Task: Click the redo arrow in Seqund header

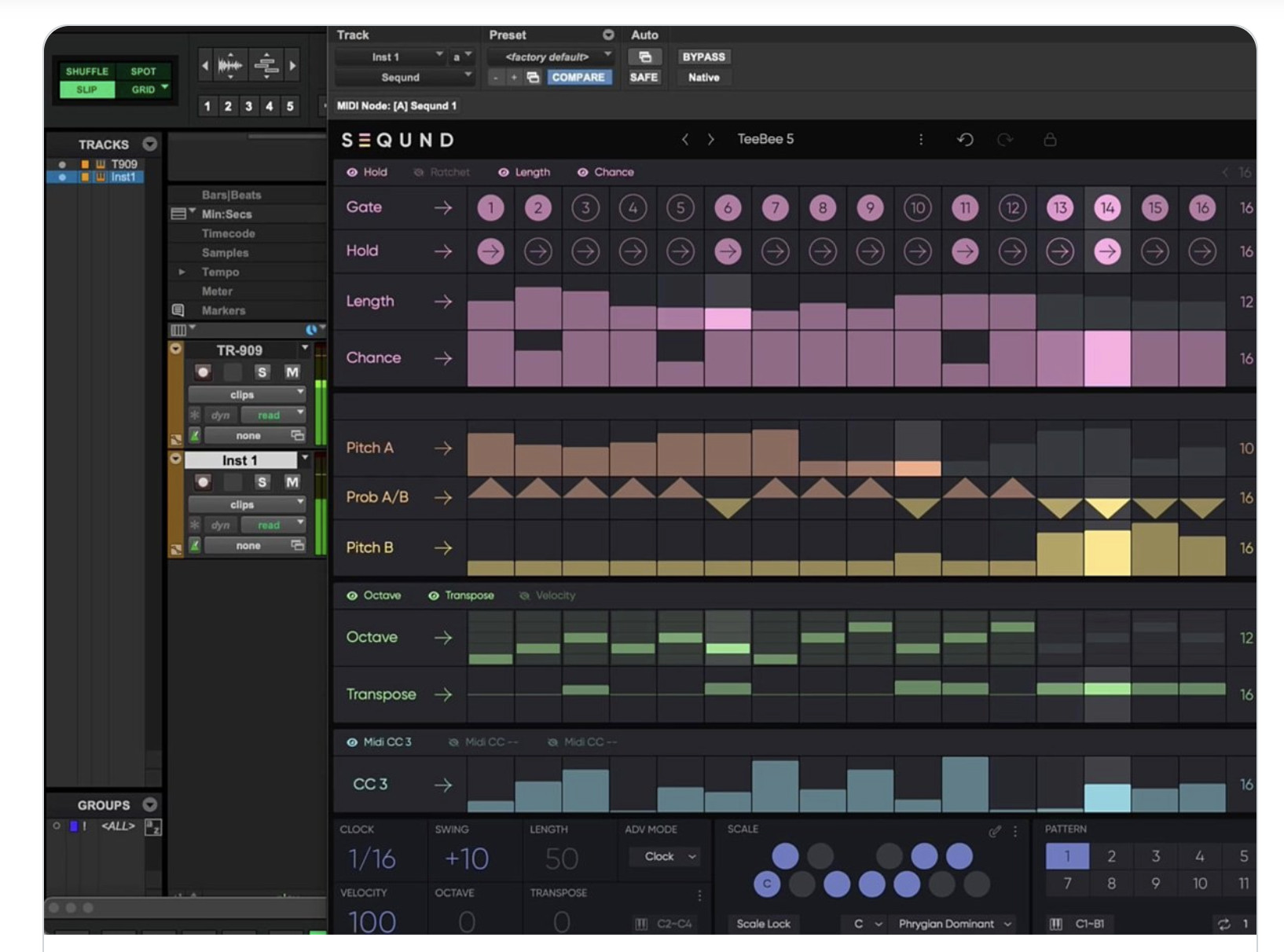Action: [x=1005, y=140]
